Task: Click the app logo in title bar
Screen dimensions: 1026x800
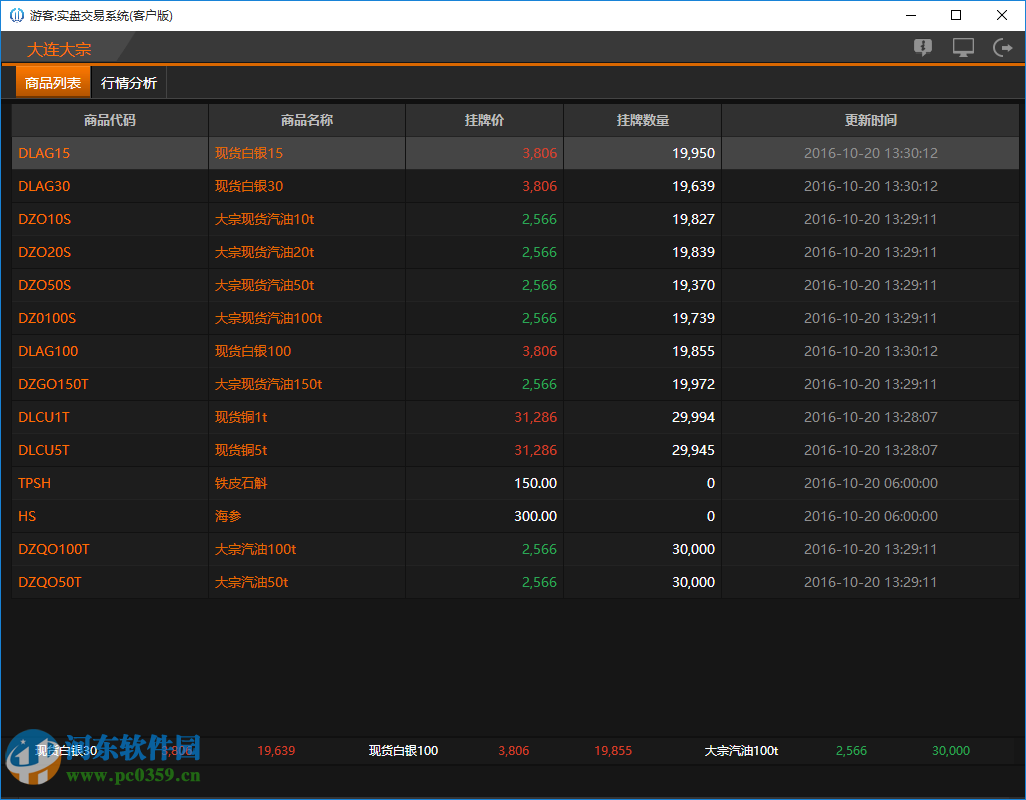Action: pyautogui.click(x=16, y=15)
